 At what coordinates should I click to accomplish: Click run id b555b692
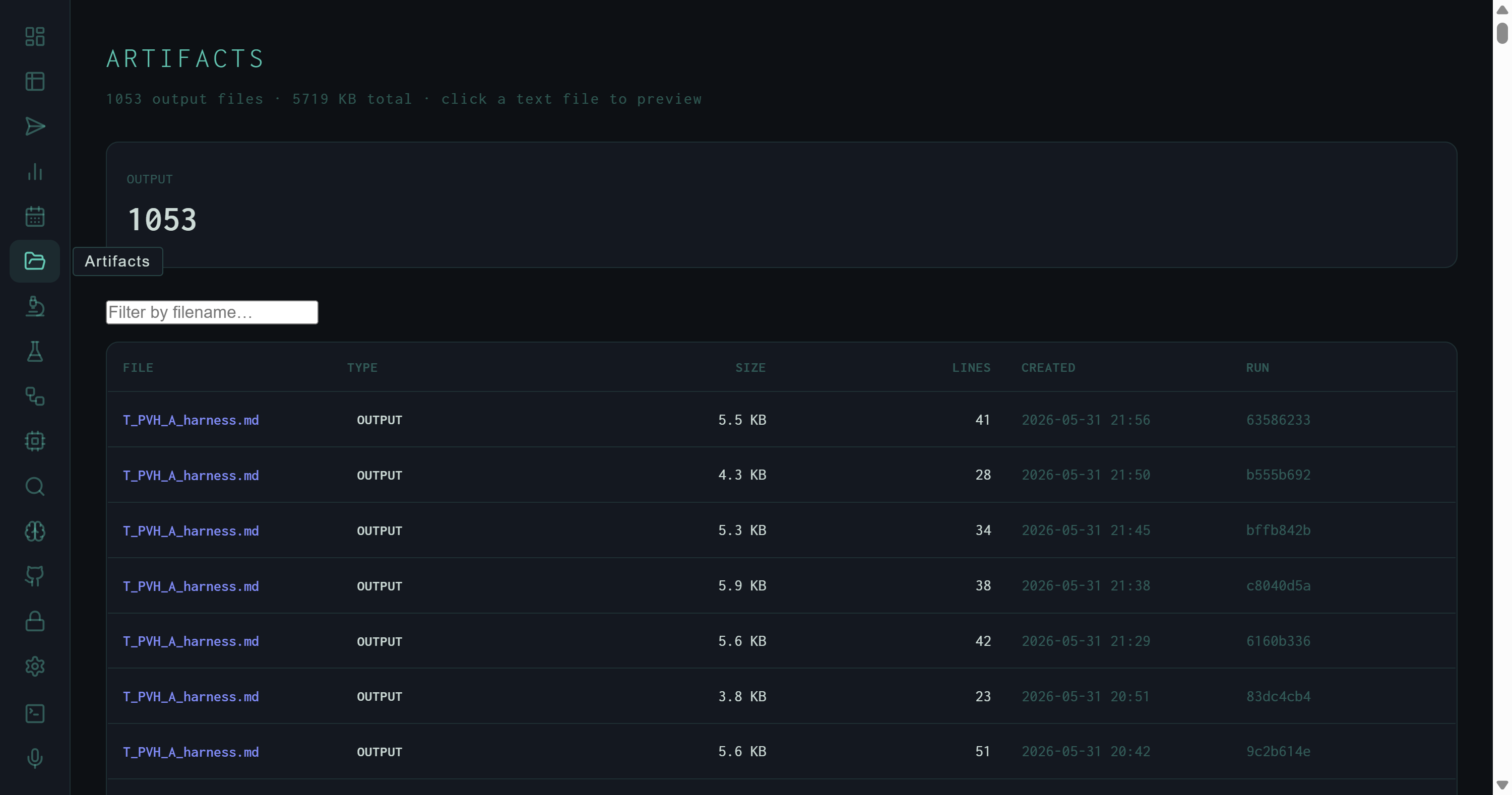1278,475
